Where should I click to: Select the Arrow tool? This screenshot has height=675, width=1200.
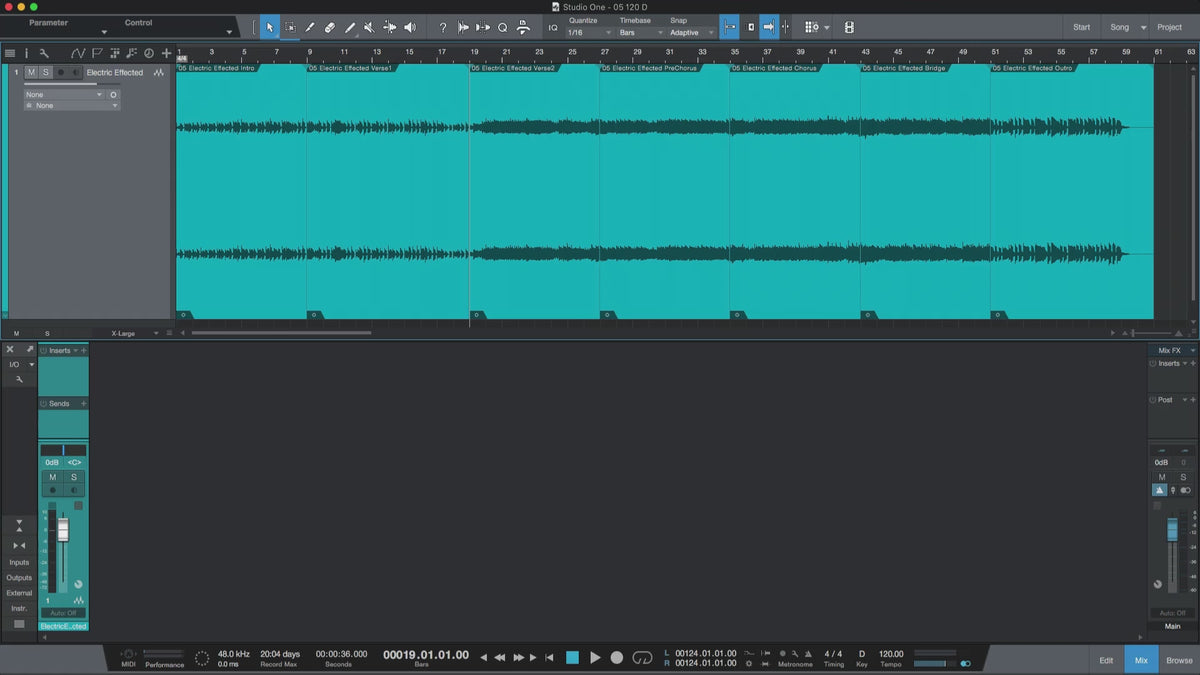(x=270, y=27)
